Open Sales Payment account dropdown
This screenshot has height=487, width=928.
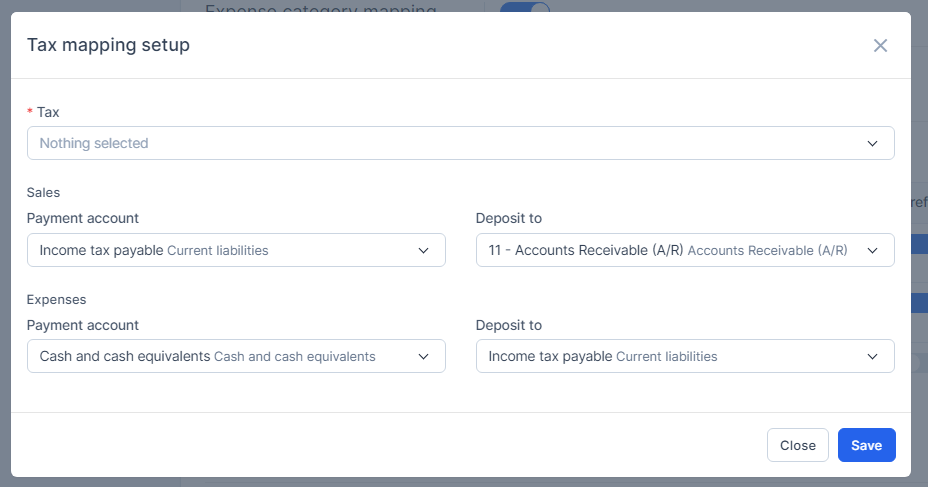click(225, 250)
